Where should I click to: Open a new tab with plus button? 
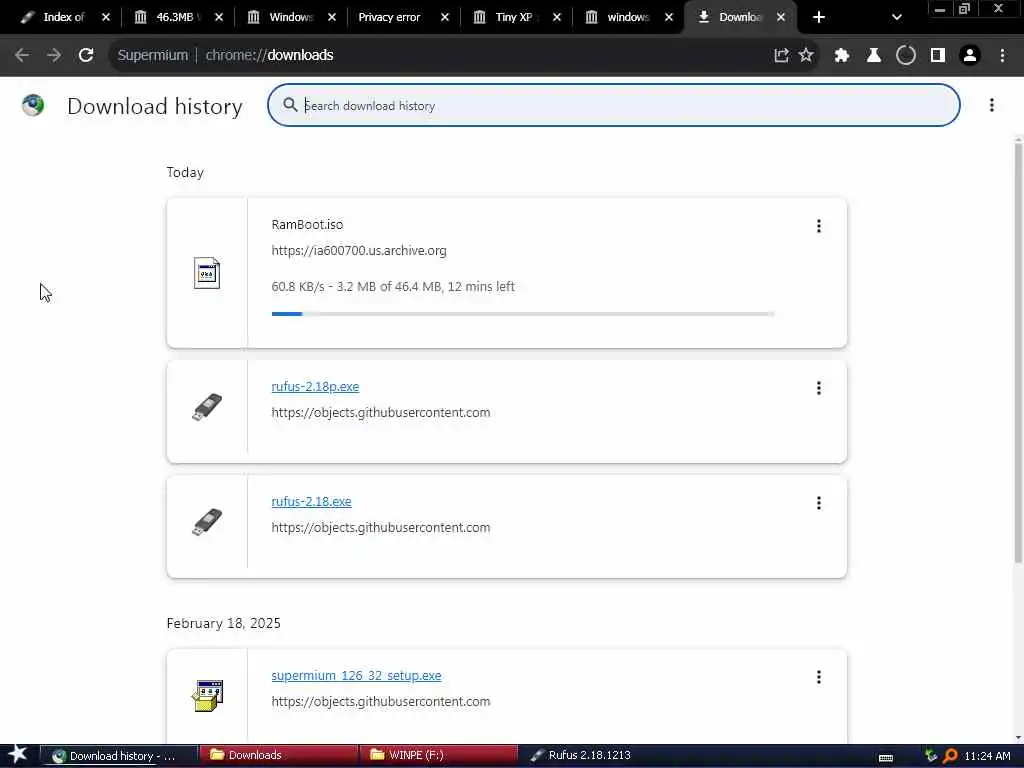coord(819,18)
